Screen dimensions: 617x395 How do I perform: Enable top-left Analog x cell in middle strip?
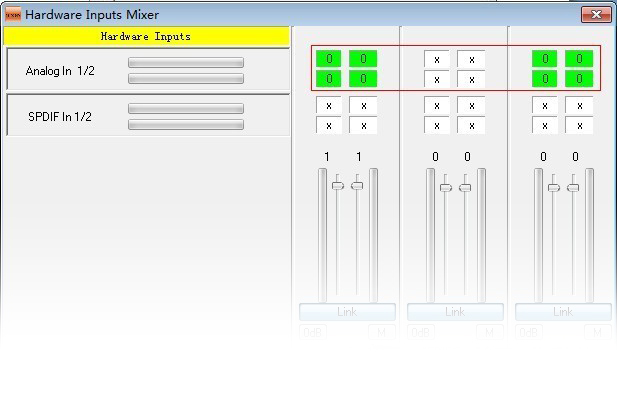click(x=436, y=59)
